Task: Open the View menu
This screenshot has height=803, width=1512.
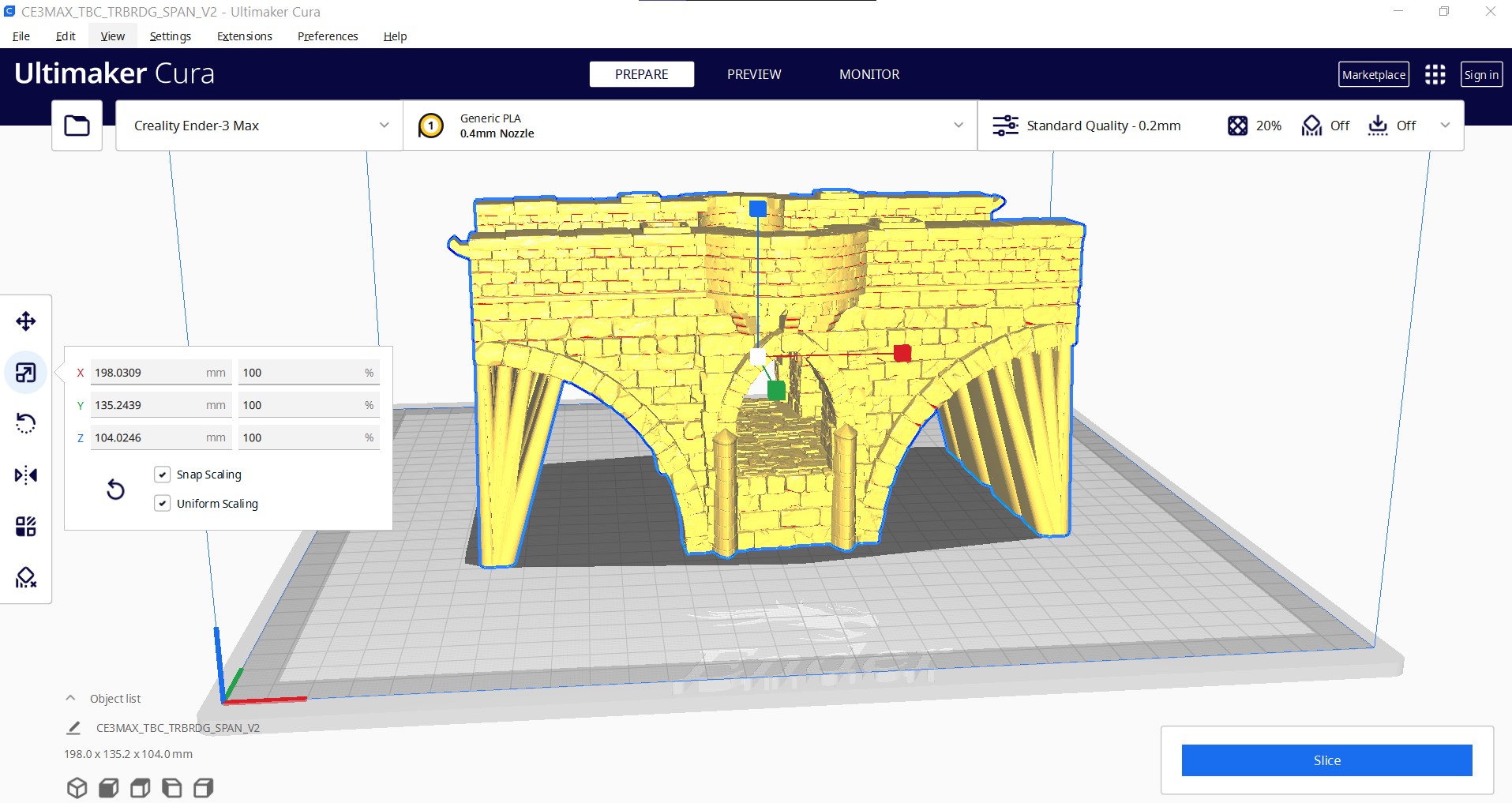Action: tap(113, 36)
